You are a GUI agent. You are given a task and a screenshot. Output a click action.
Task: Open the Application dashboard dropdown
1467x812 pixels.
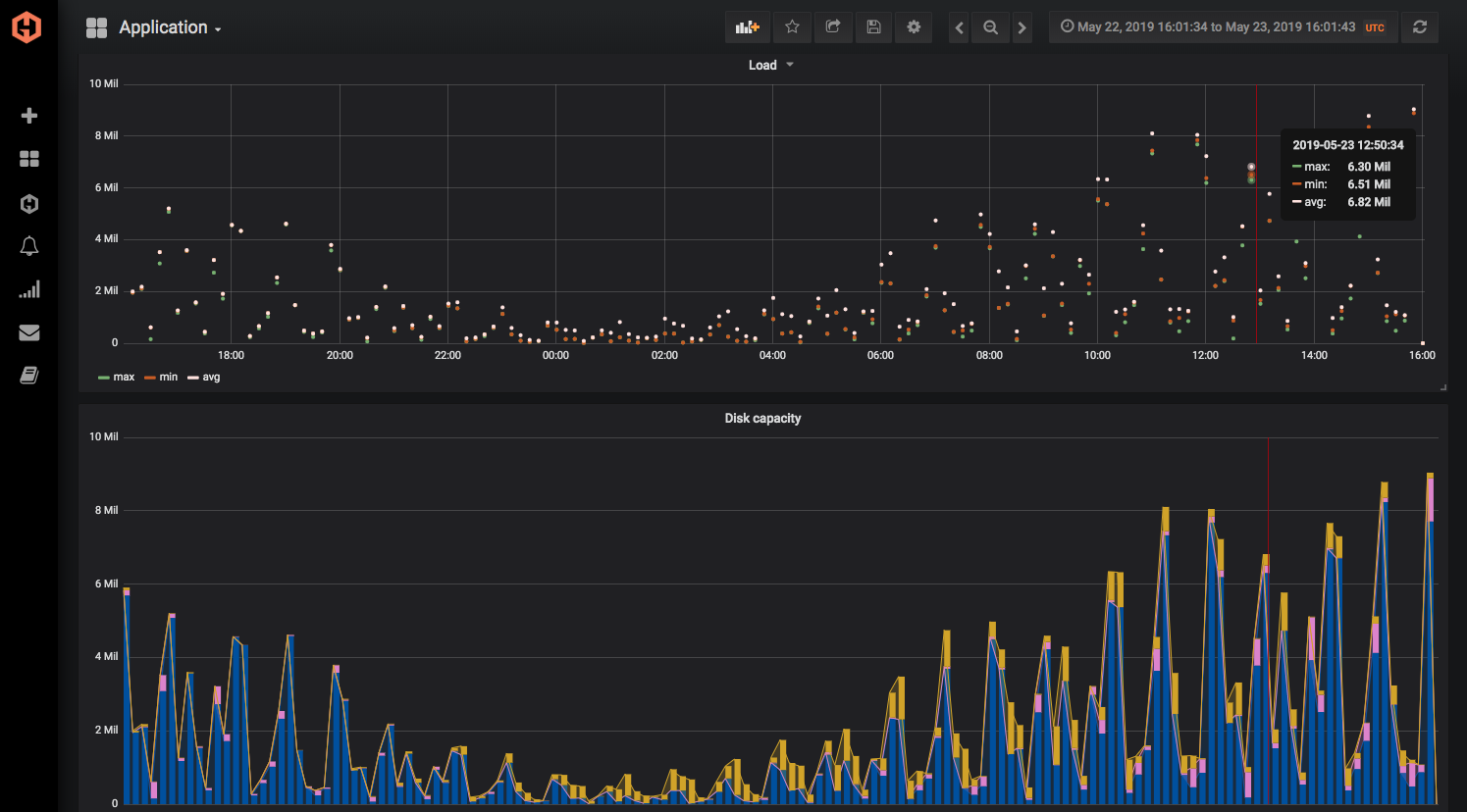(x=169, y=27)
